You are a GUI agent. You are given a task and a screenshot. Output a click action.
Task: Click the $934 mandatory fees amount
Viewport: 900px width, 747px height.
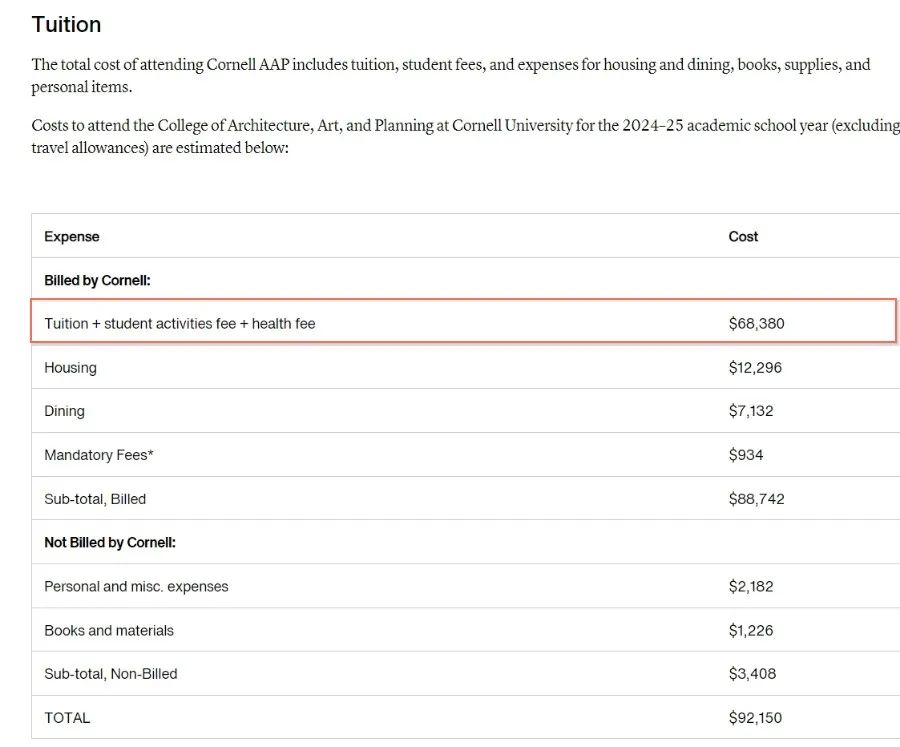tap(746, 455)
